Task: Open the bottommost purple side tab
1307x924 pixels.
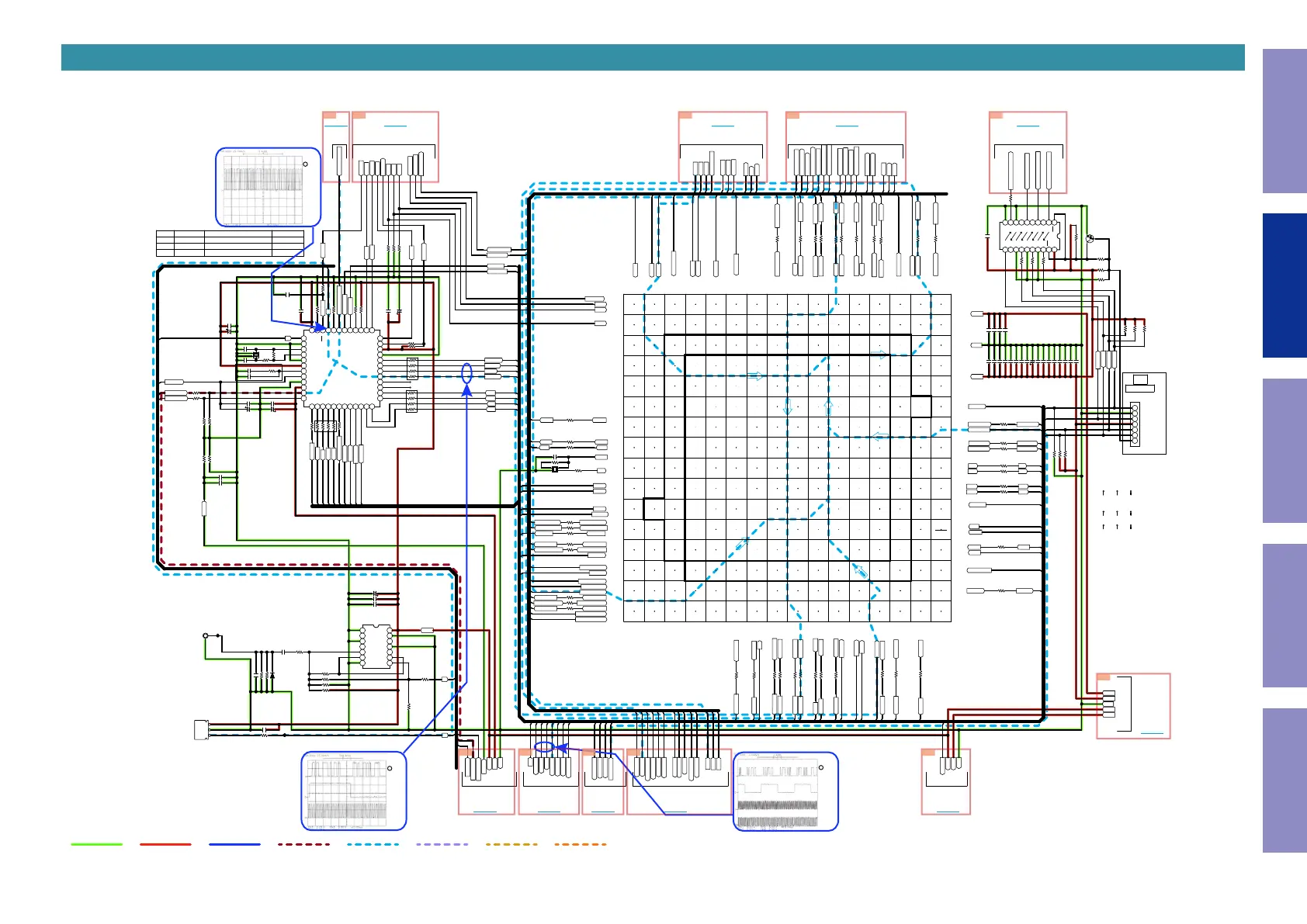Action: tap(1284, 780)
